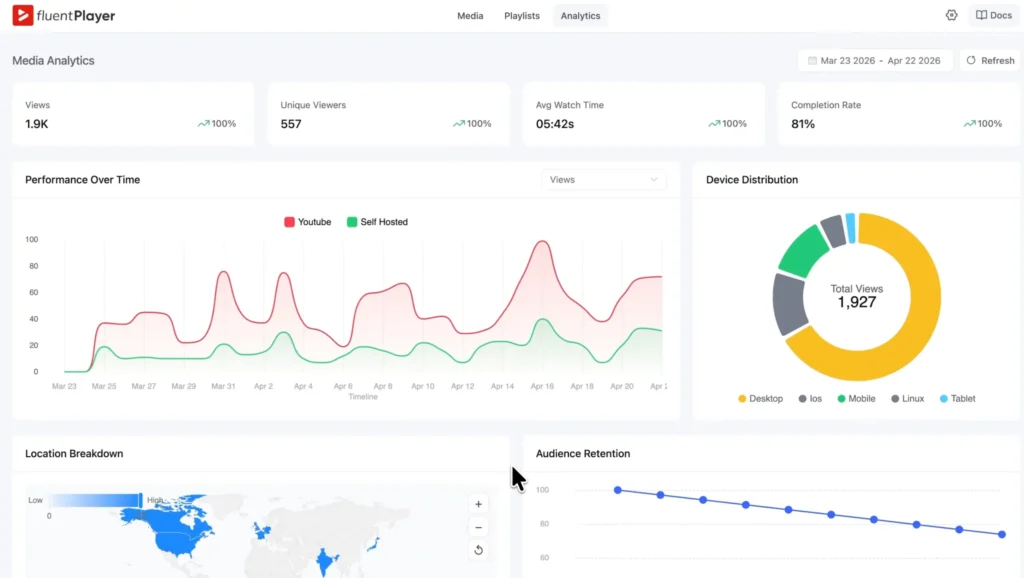Zoom in on the location map

coord(478,504)
